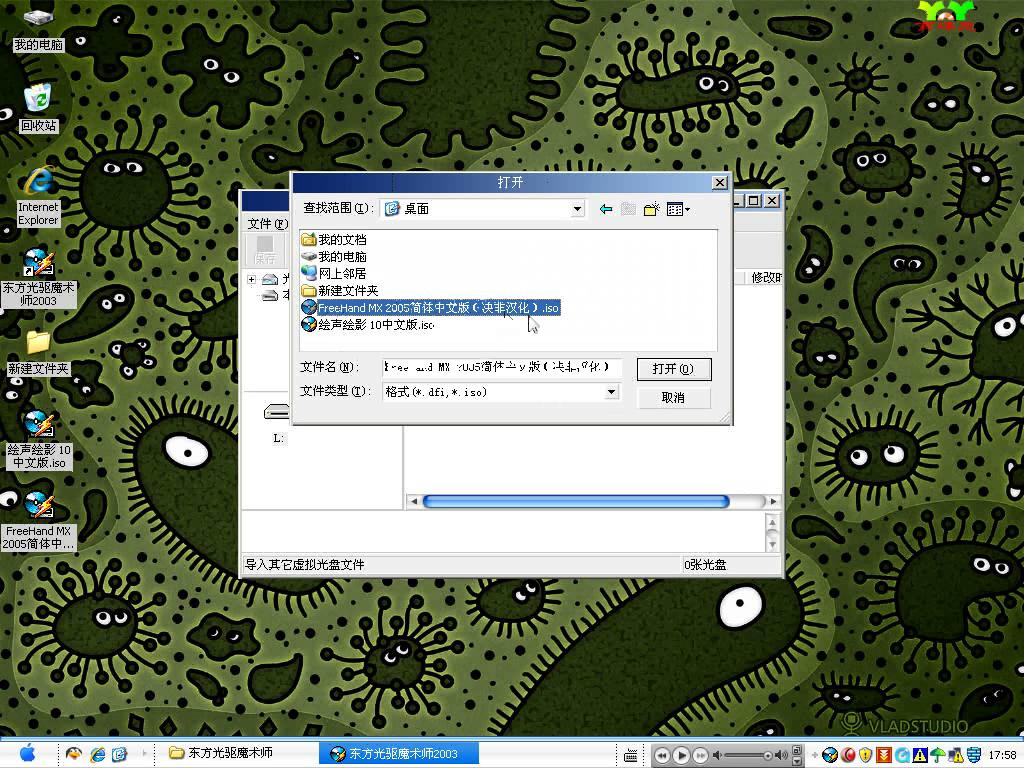The image size is (1024, 768).
Task: Click the yellow shield tray icon
Action: click(x=866, y=756)
